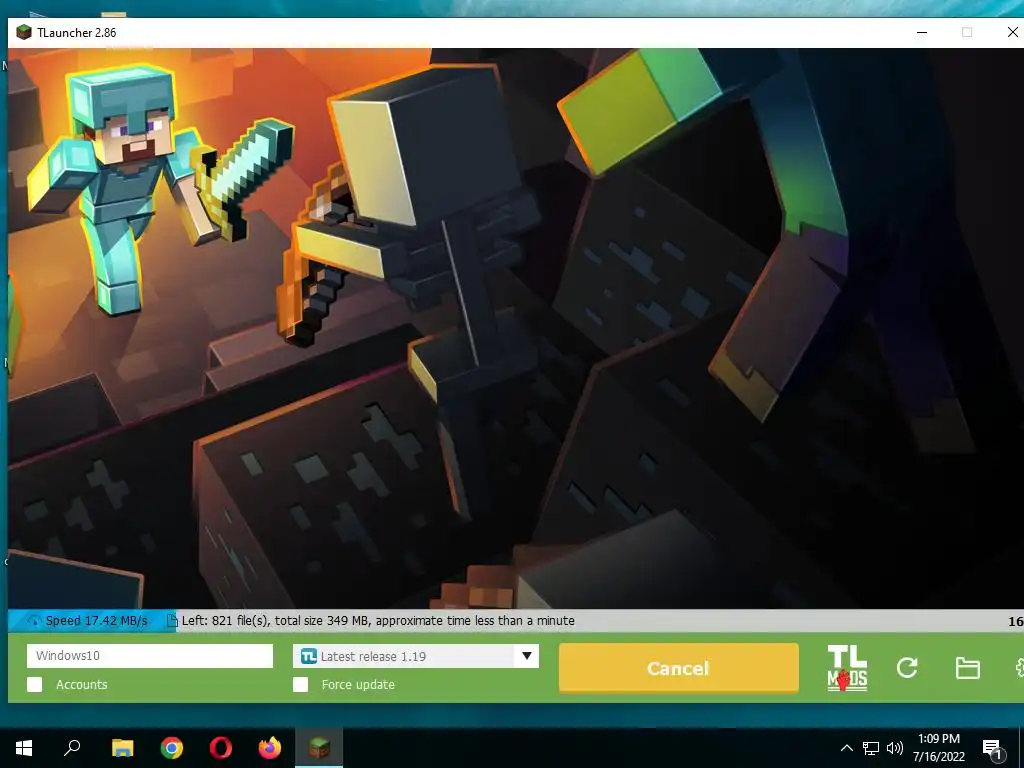
Task: Click the network status tray icon
Action: pos(871,748)
